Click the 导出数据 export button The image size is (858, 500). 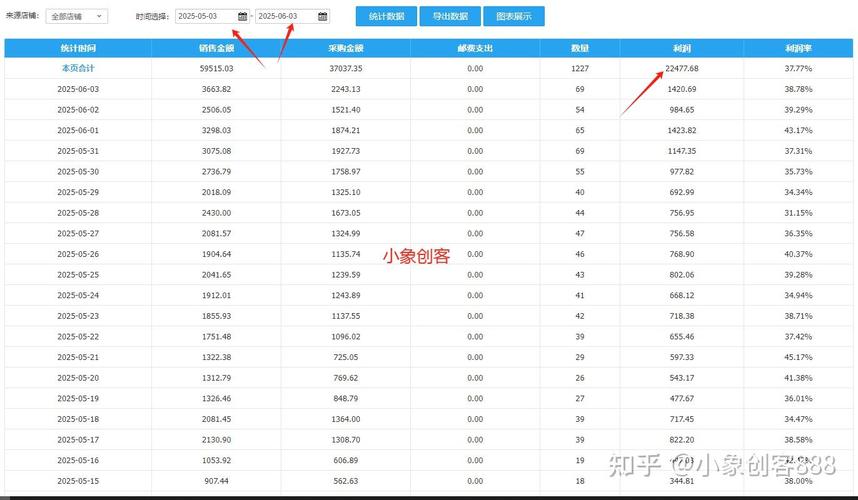[450, 16]
